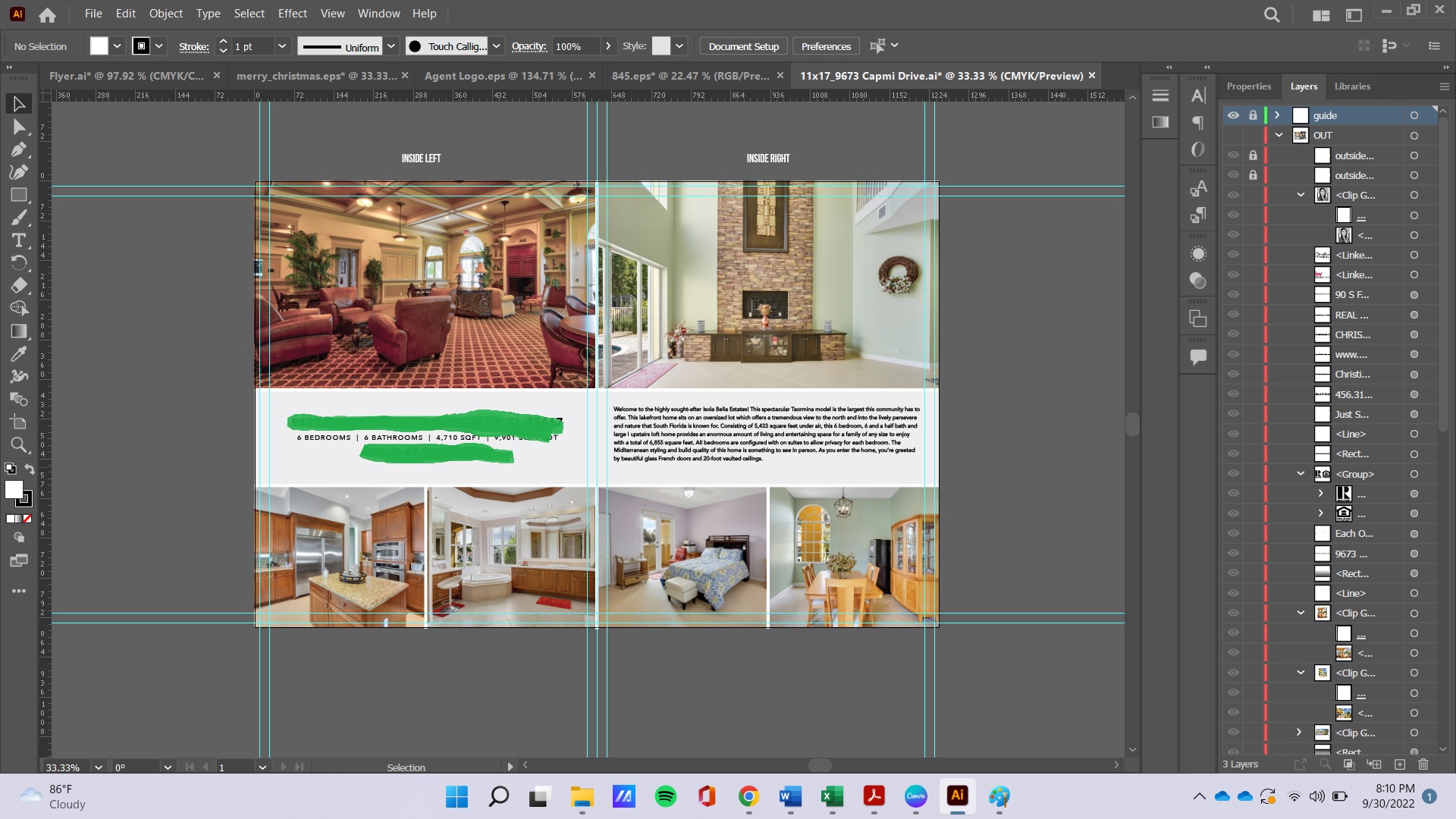
Task: Pick the Eyedropper tool
Action: 19,354
